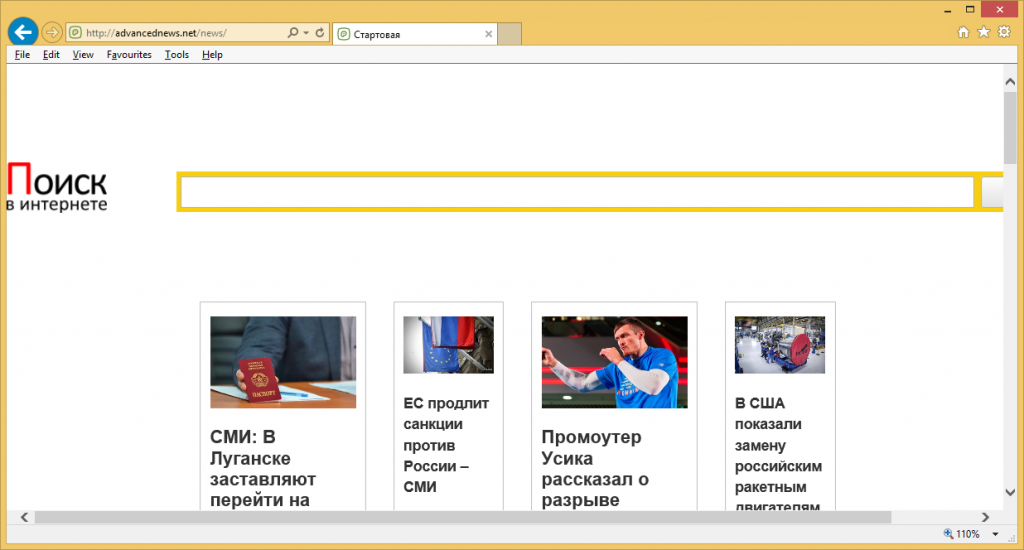Open the ЕС продлит санкции article link
This screenshot has width=1024, height=550.
(x=446, y=445)
